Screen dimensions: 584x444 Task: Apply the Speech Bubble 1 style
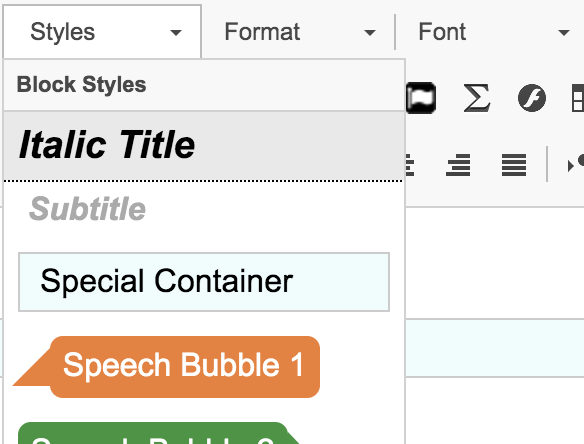point(166,367)
